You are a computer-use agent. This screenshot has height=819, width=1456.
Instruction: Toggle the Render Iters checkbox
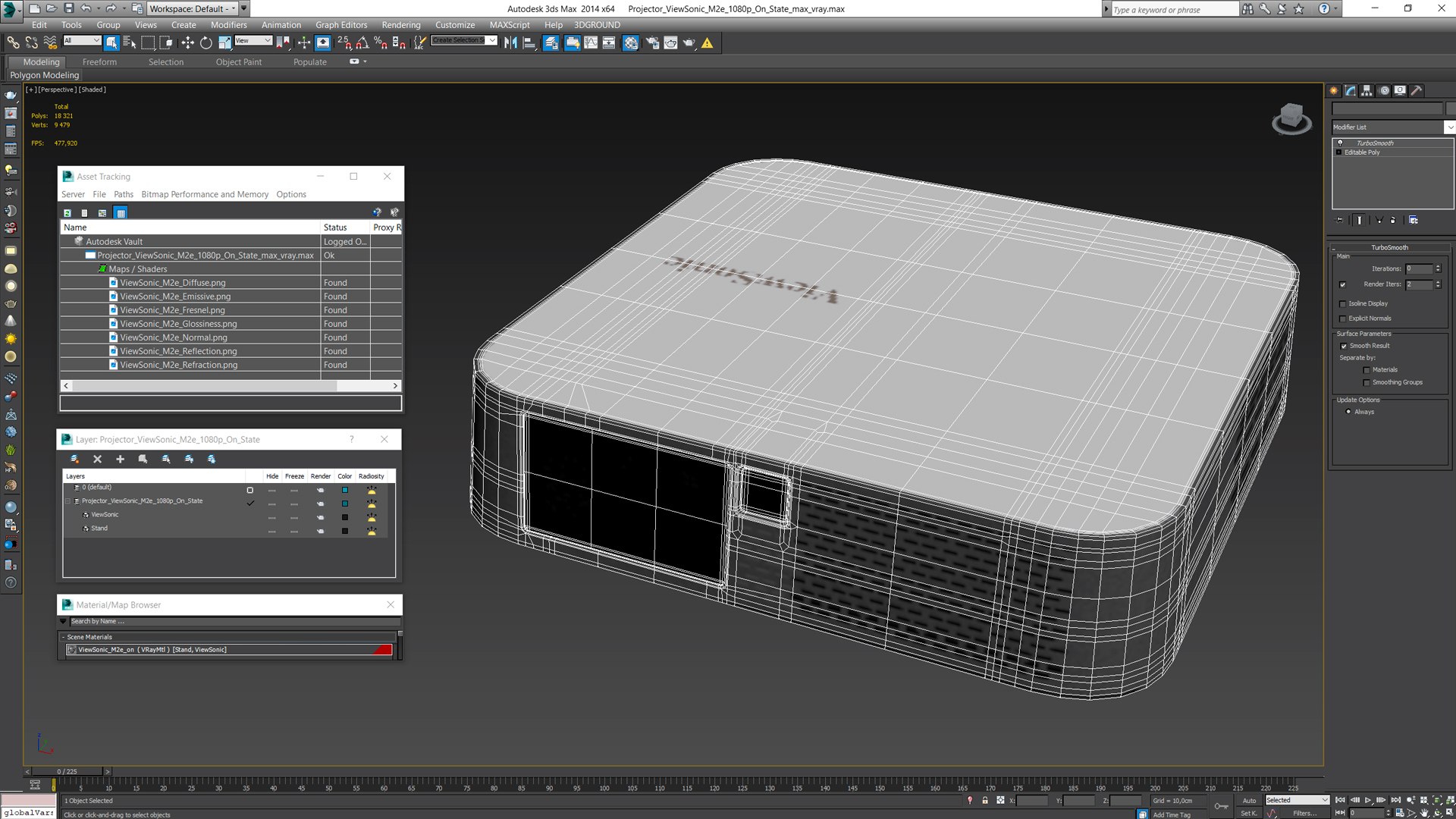[x=1343, y=285]
